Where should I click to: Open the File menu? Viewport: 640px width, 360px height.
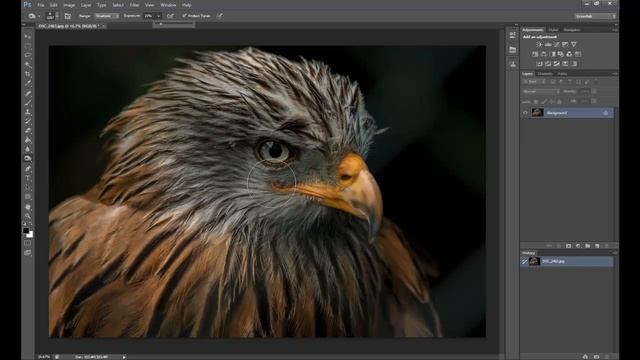point(41,5)
